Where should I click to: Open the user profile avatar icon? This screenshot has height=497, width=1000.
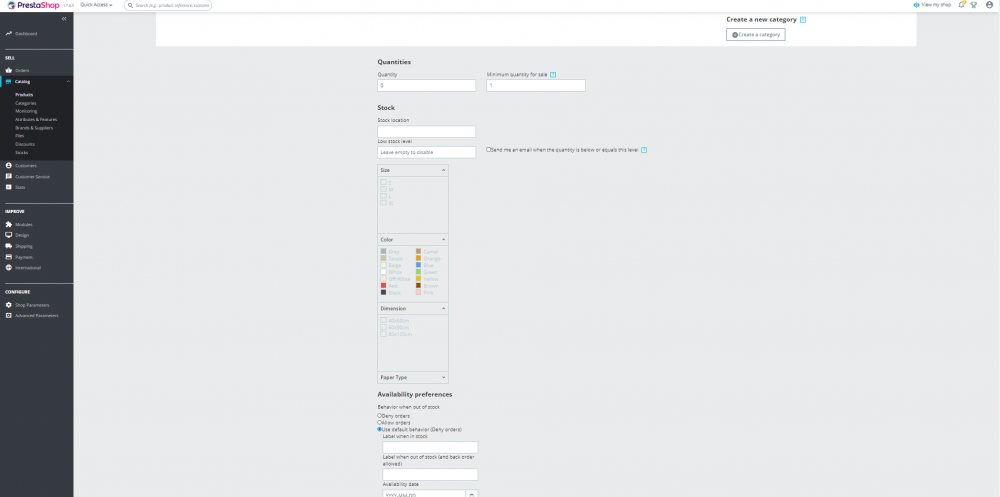tap(989, 4)
